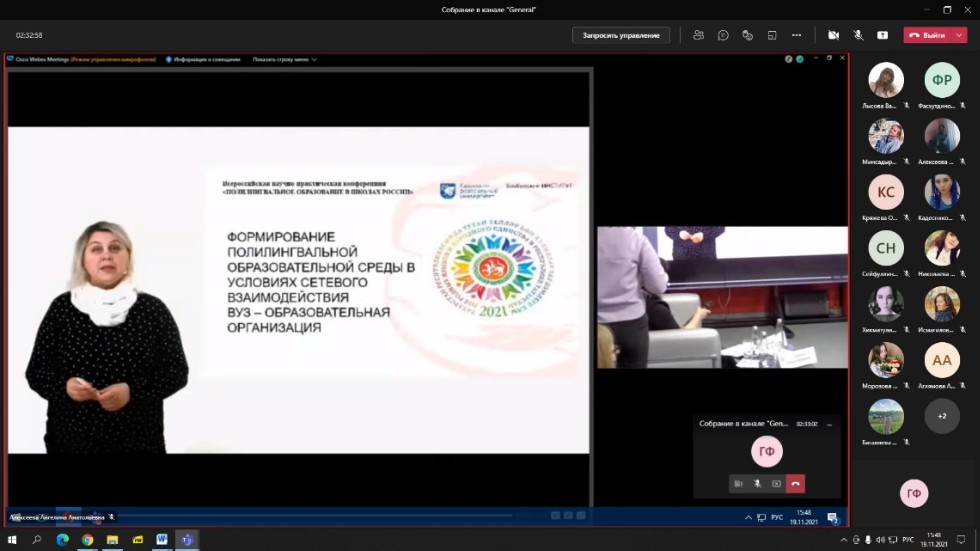Click the share content icon
This screenshot has width=980, height=551.
882,35
